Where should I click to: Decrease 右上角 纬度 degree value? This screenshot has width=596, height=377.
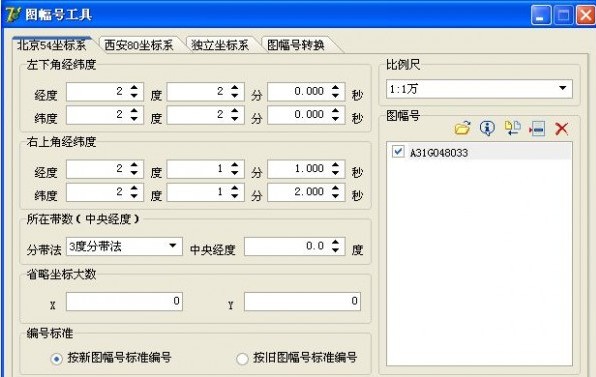[x=134, y=196]
